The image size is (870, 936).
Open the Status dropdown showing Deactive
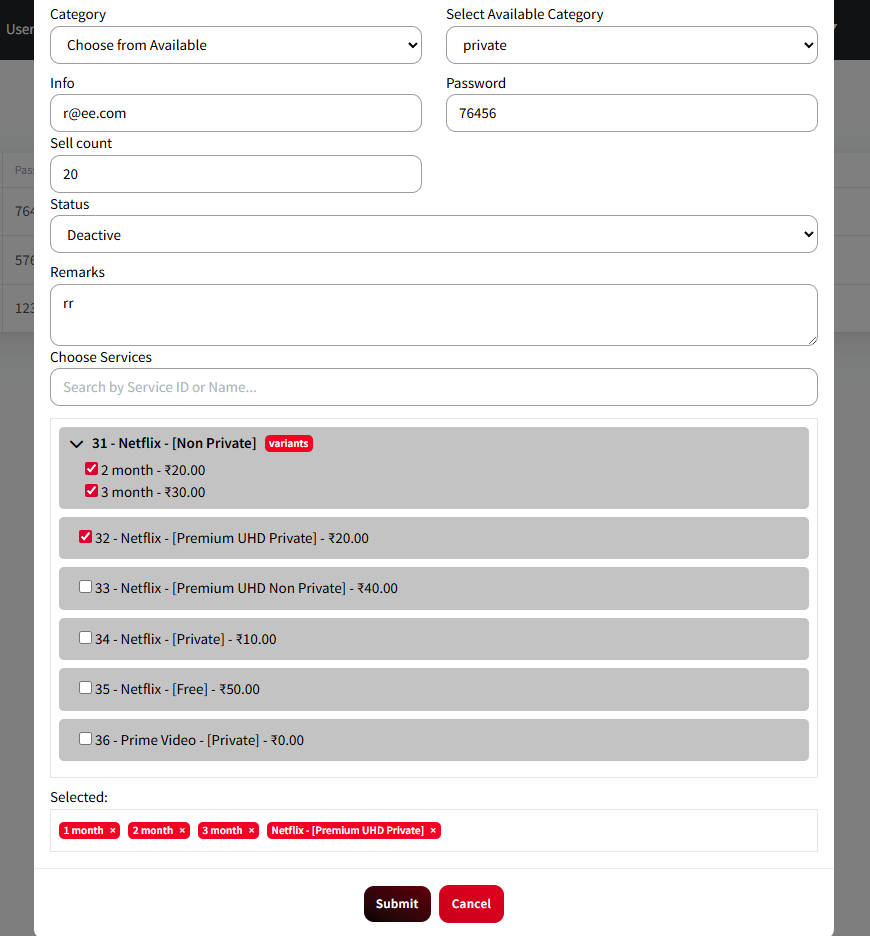[x=434, y=234]
